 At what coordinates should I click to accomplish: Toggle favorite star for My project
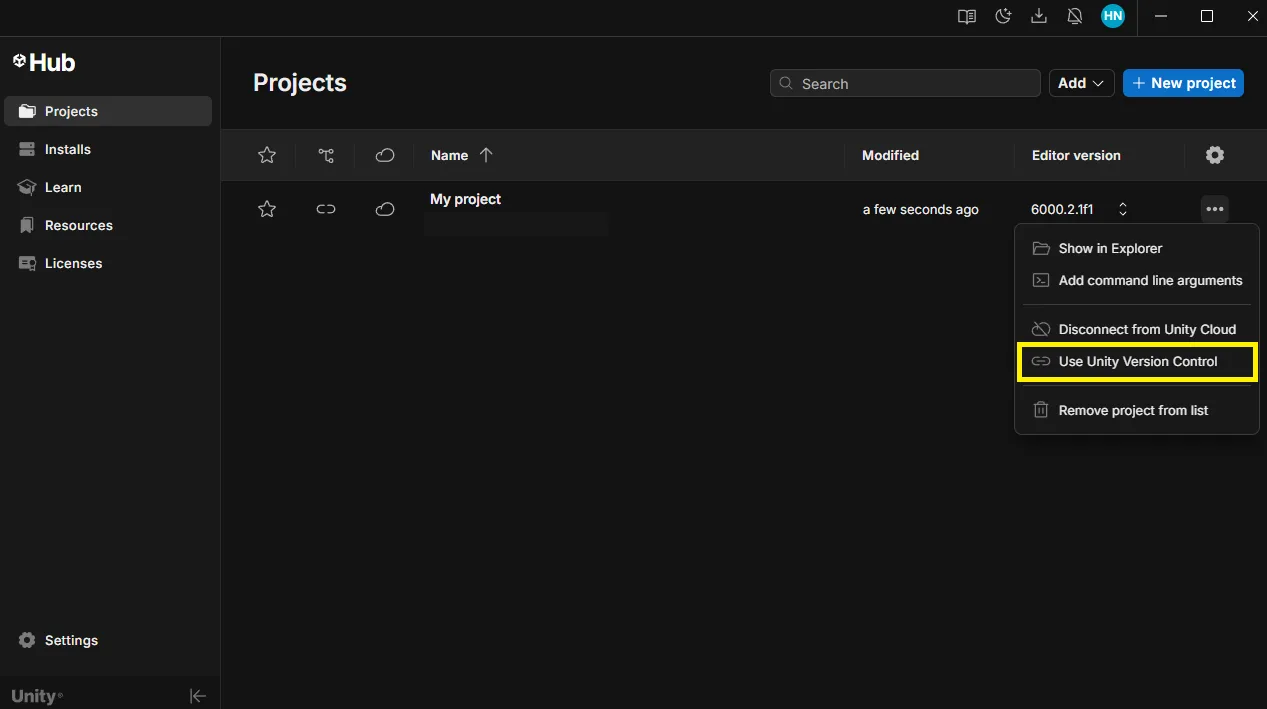(x=267, y=209)
